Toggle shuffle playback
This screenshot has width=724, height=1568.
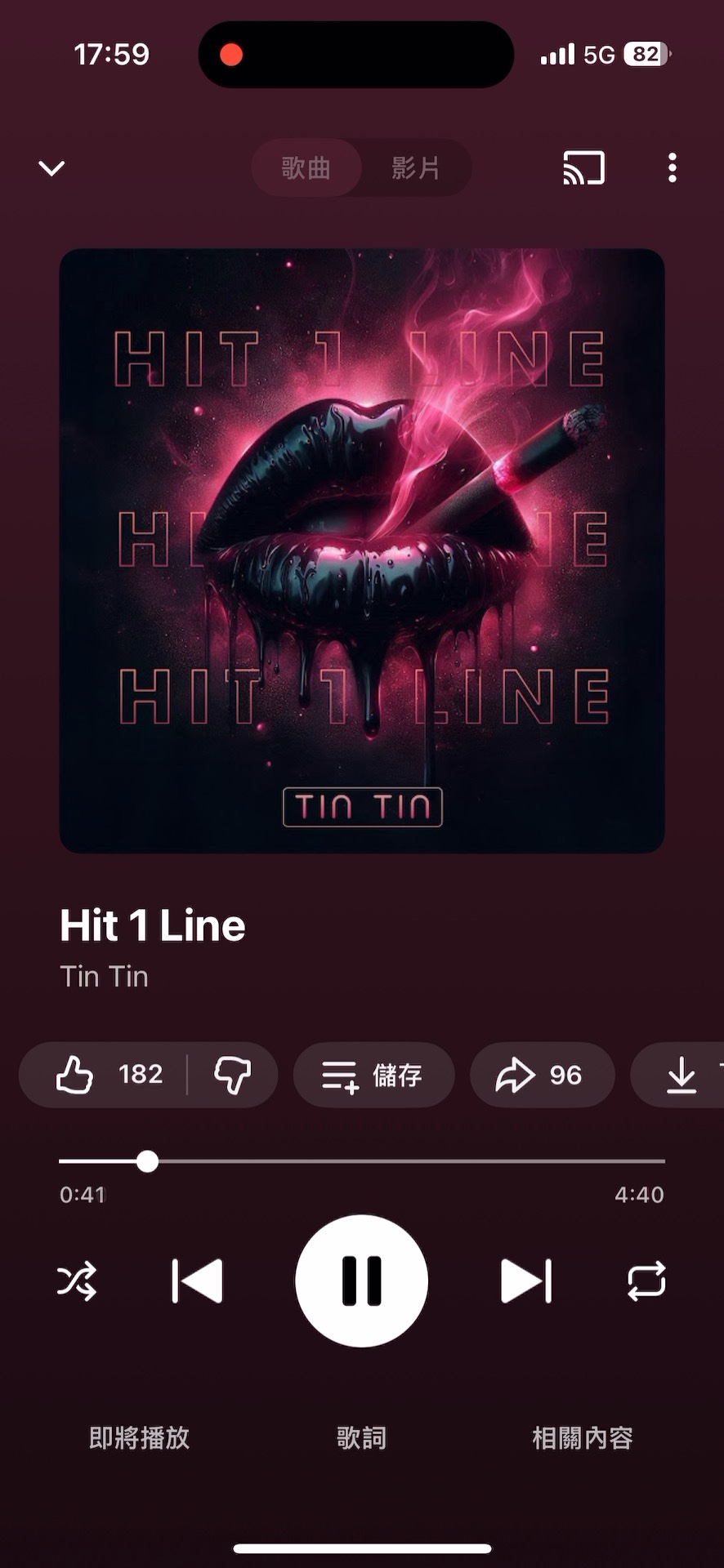point(77,1281)
